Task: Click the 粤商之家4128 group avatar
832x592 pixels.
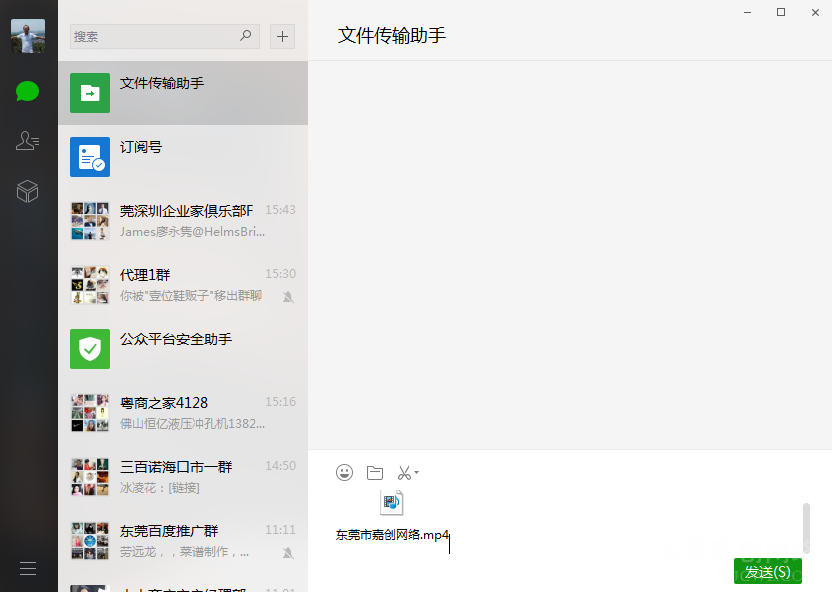Action: click(x=90, y=413)
